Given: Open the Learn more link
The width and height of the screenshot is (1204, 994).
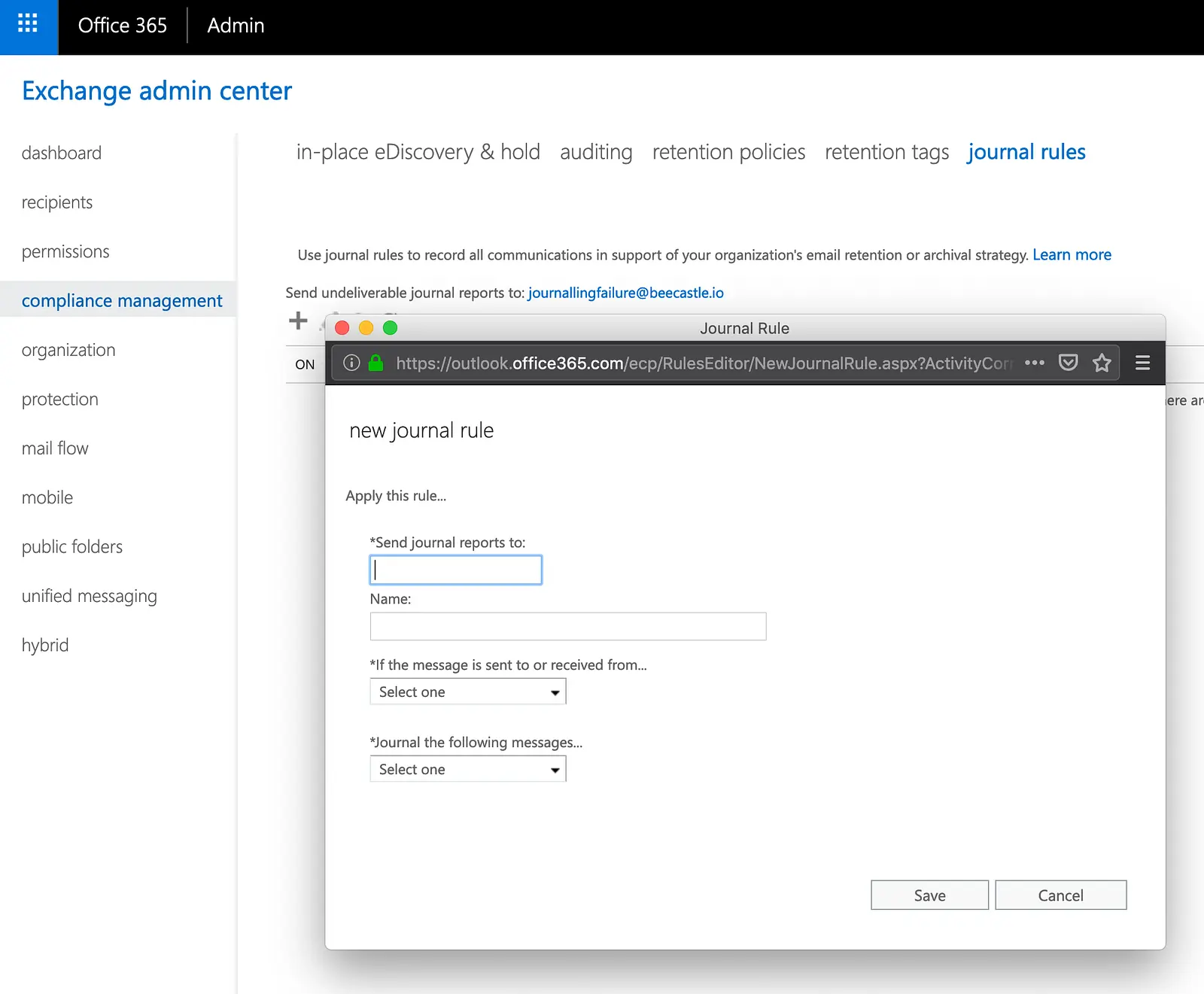Looking at the screenshot, I should click(x=1072, y=255).
